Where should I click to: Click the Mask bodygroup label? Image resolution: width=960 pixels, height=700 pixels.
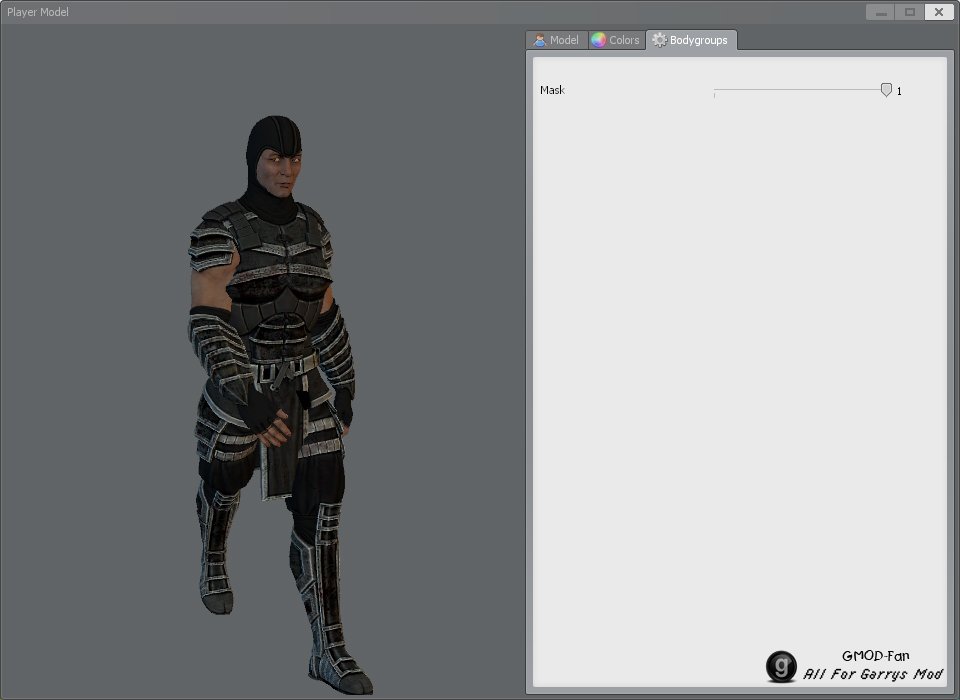pyautogui.click(x=552, y=90)
